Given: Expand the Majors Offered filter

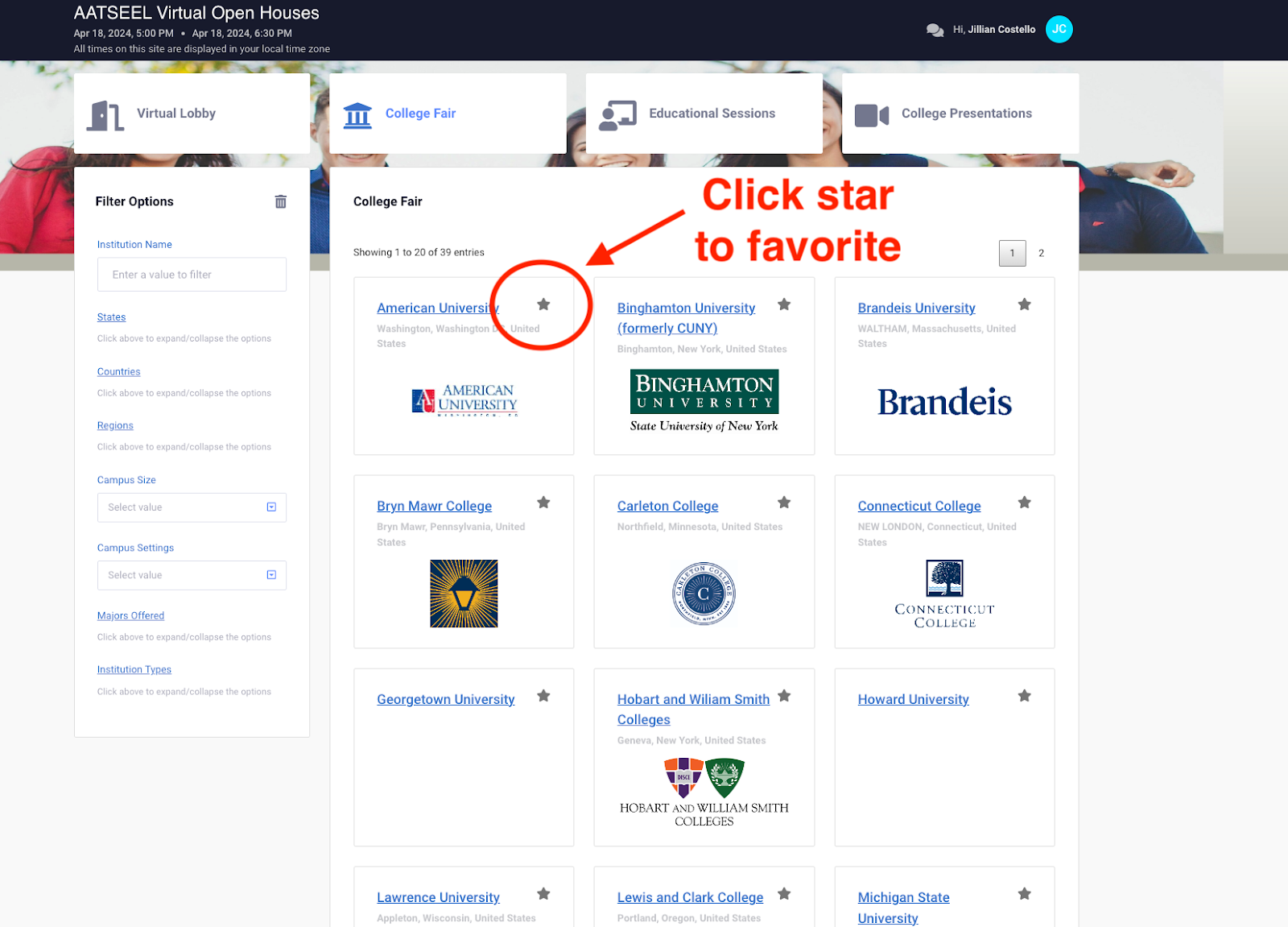Looking at the screenshot, I should coord(130,616).
